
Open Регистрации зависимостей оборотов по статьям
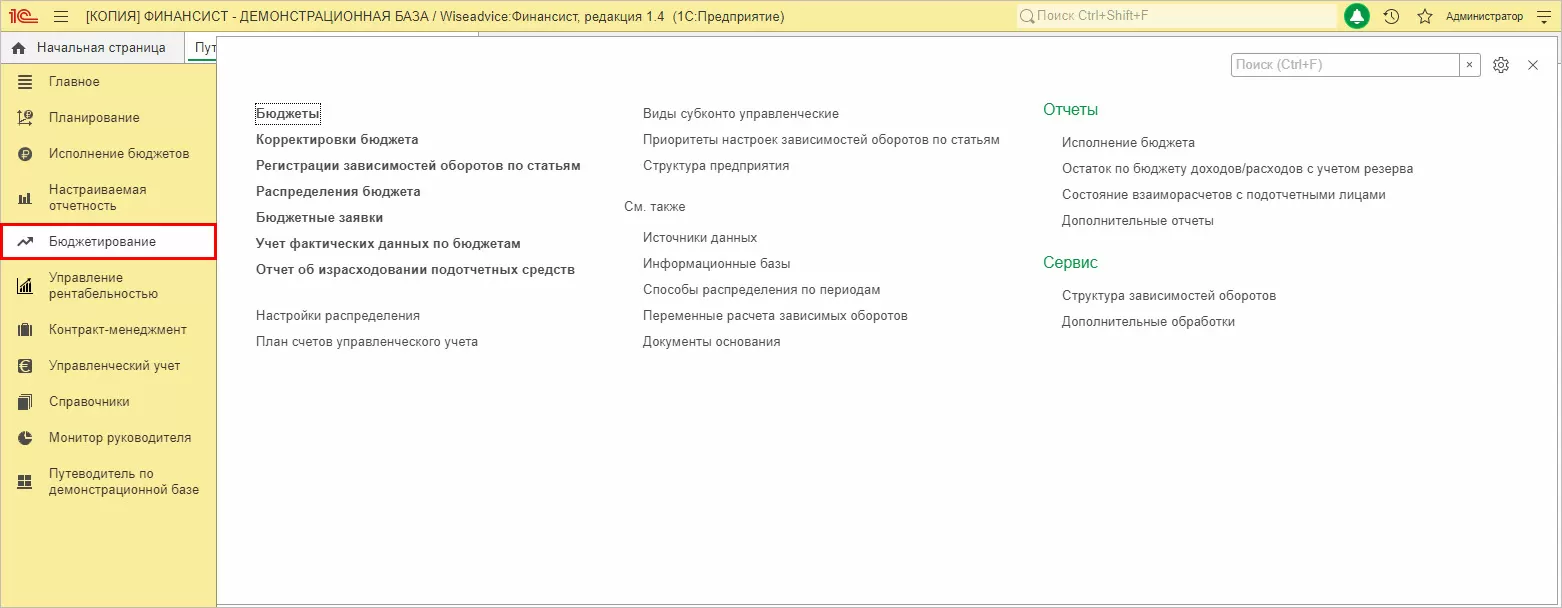tap(418, 165)
